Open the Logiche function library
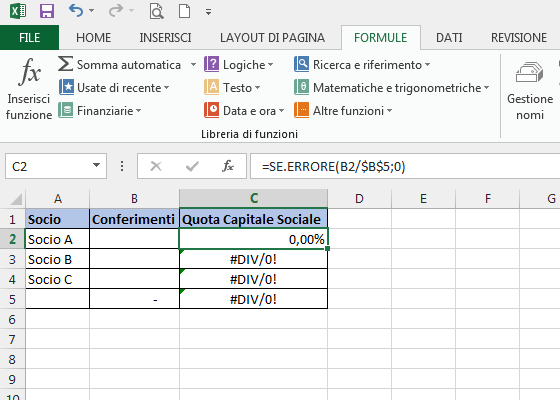The image size is (560, 400). (239, 65)
